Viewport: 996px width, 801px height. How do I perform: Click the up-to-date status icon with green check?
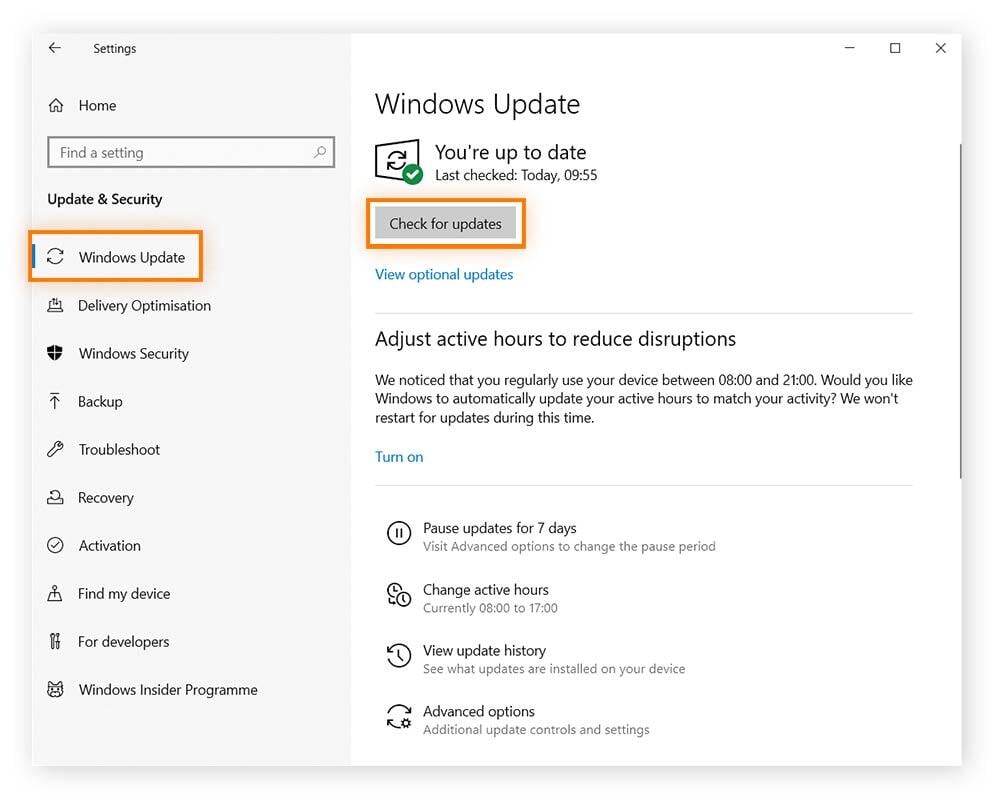399,161
